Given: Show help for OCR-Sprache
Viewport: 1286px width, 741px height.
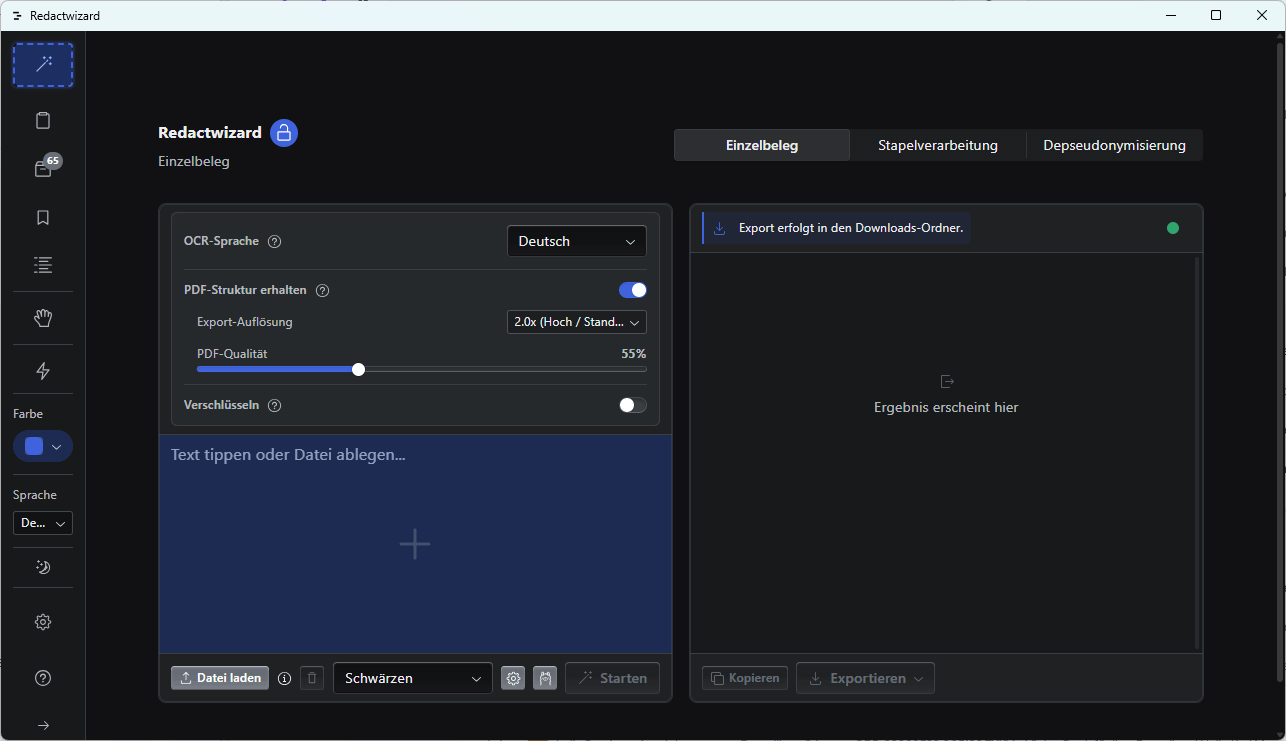Looking at the screenshot, I should (x=275, y=241).
